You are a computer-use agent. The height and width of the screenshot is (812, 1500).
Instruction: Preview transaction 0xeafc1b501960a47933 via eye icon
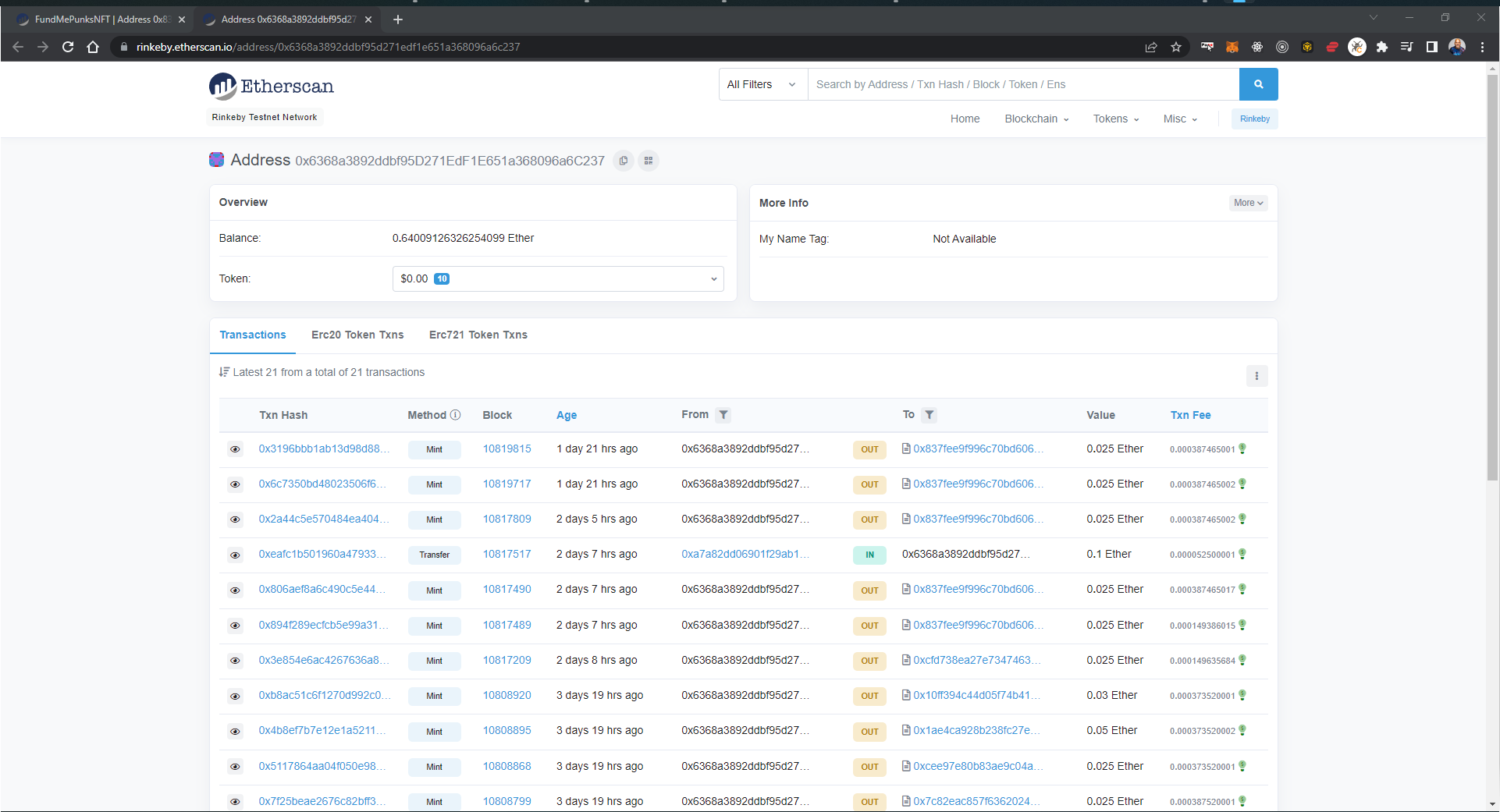[x=235, y=555]
